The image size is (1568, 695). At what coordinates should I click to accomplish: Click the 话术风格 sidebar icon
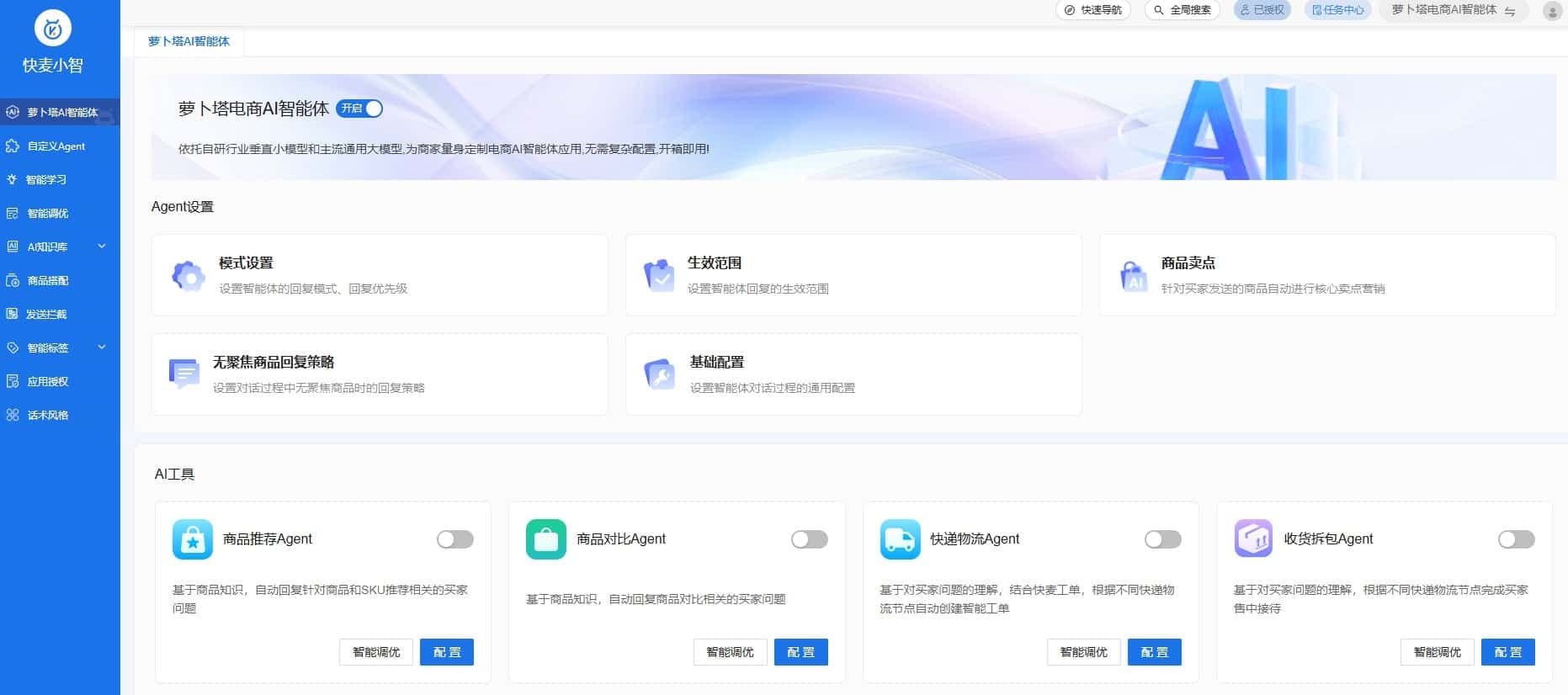pos(13,415)
